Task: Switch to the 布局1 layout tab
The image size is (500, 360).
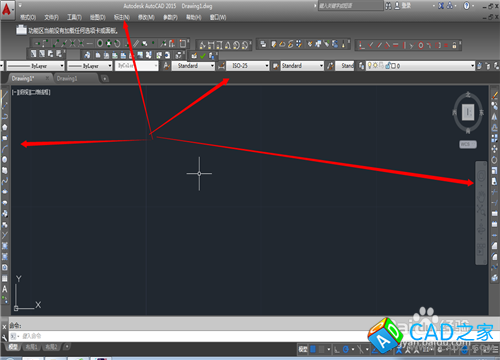Action: pyautogui.click(x=32, y=347)
